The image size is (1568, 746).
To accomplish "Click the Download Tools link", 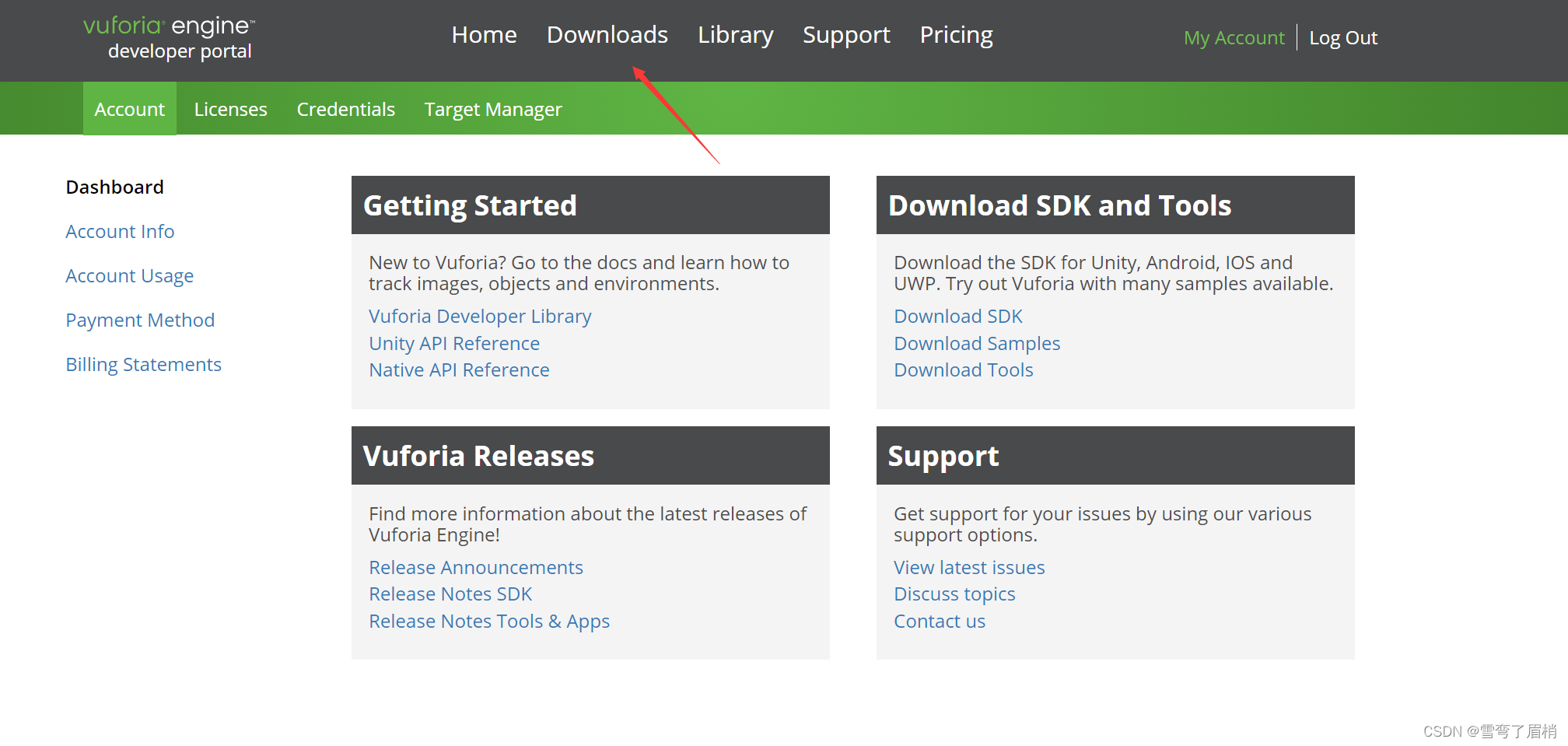I will click(x=964, y=370).
